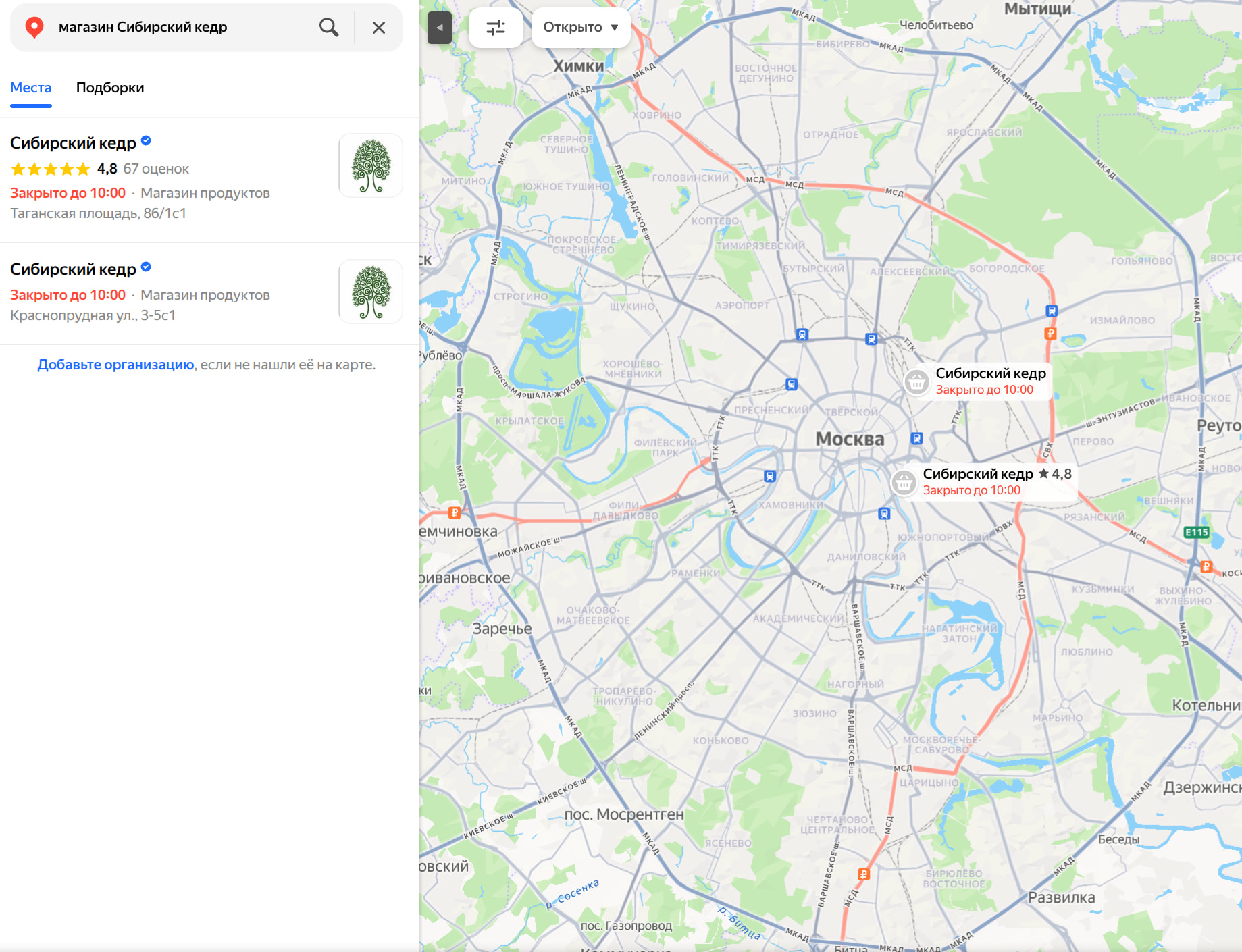Click the upper Сибирский кедр map marker
Screen dimensions: 1242x952
pos(916,382)
